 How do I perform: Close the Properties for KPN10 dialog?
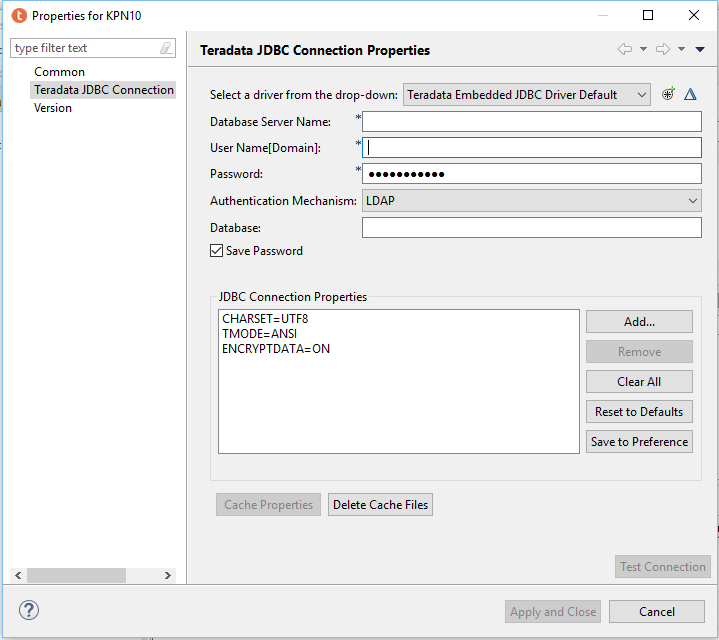pyautogui.click(x=694, y=15)
